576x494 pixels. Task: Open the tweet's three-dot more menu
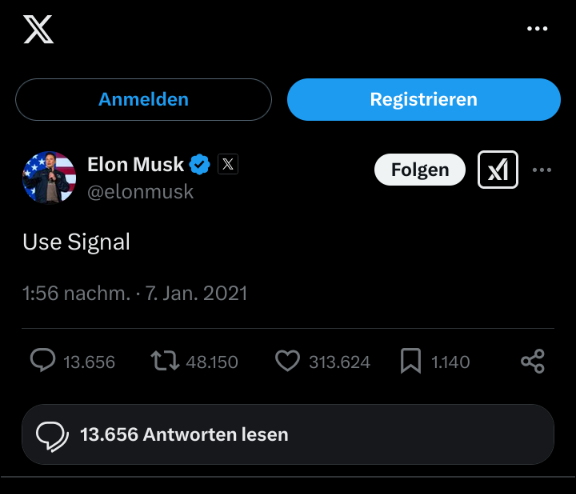click(x=542, y=170)
